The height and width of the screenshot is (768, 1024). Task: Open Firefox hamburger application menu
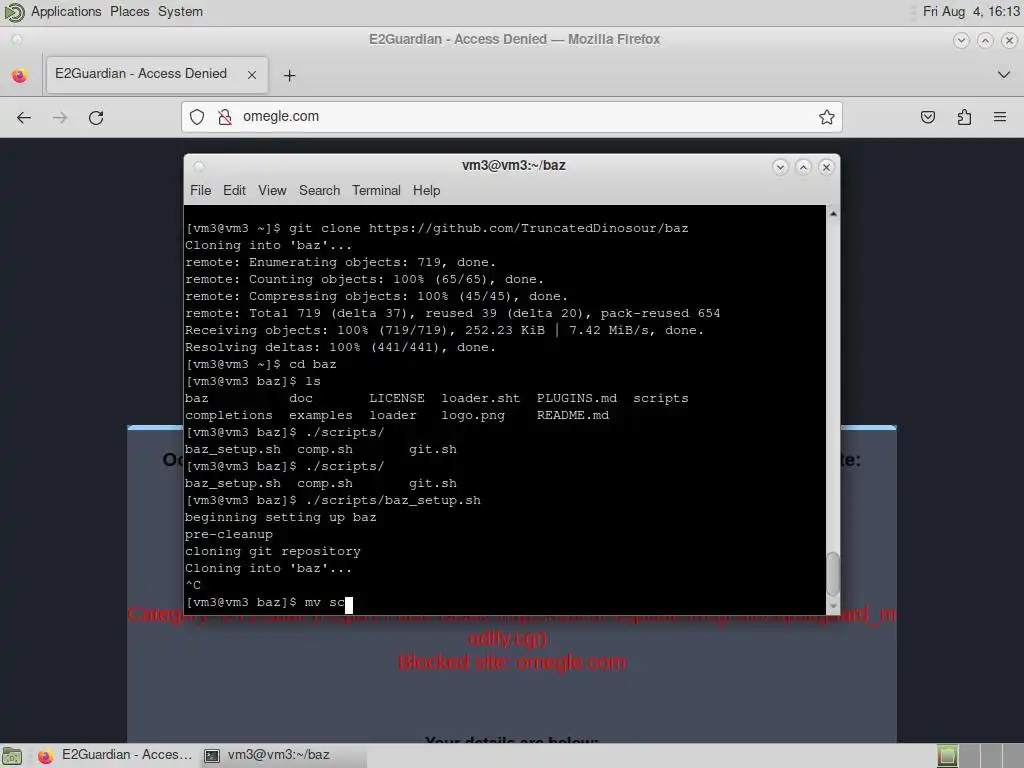tap(1000, 118)
